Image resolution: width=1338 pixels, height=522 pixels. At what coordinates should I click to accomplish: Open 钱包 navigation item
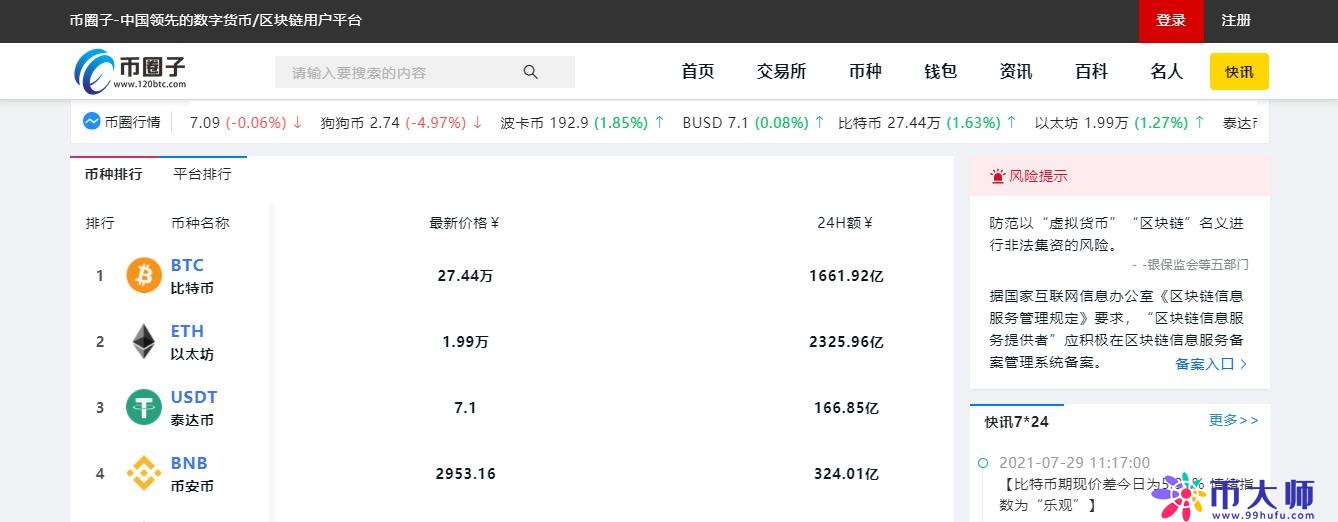pos(940,71)
